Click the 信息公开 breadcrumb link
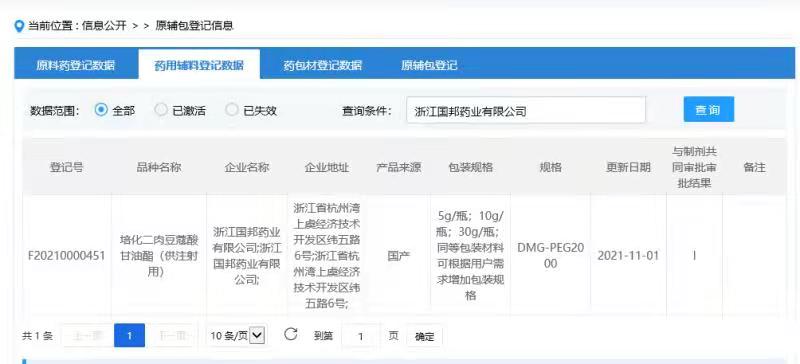Screen dimensions: 800x364 [104, 26]
